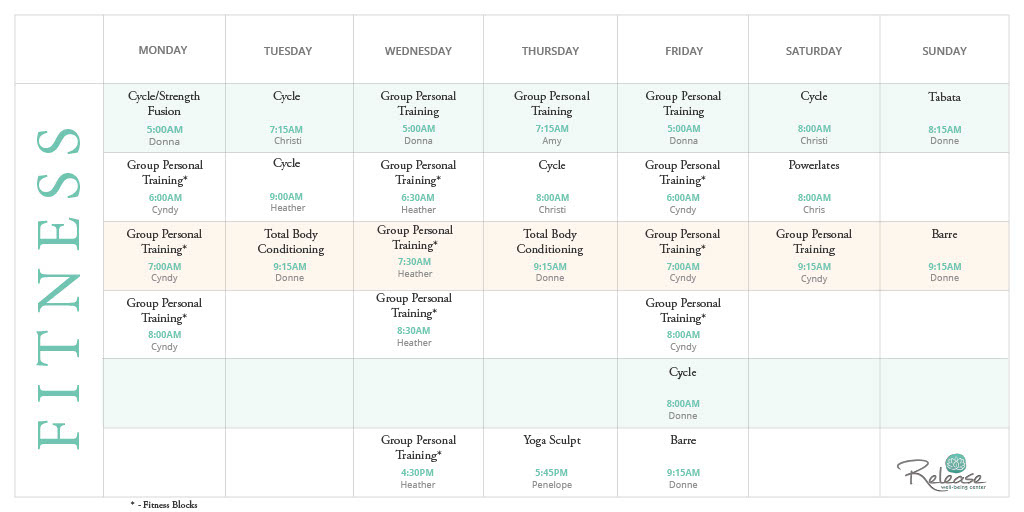The height and width of the screenshot is (512, 1024).
Task: Click the Release well-being center logo
Action: click(941, 472)
